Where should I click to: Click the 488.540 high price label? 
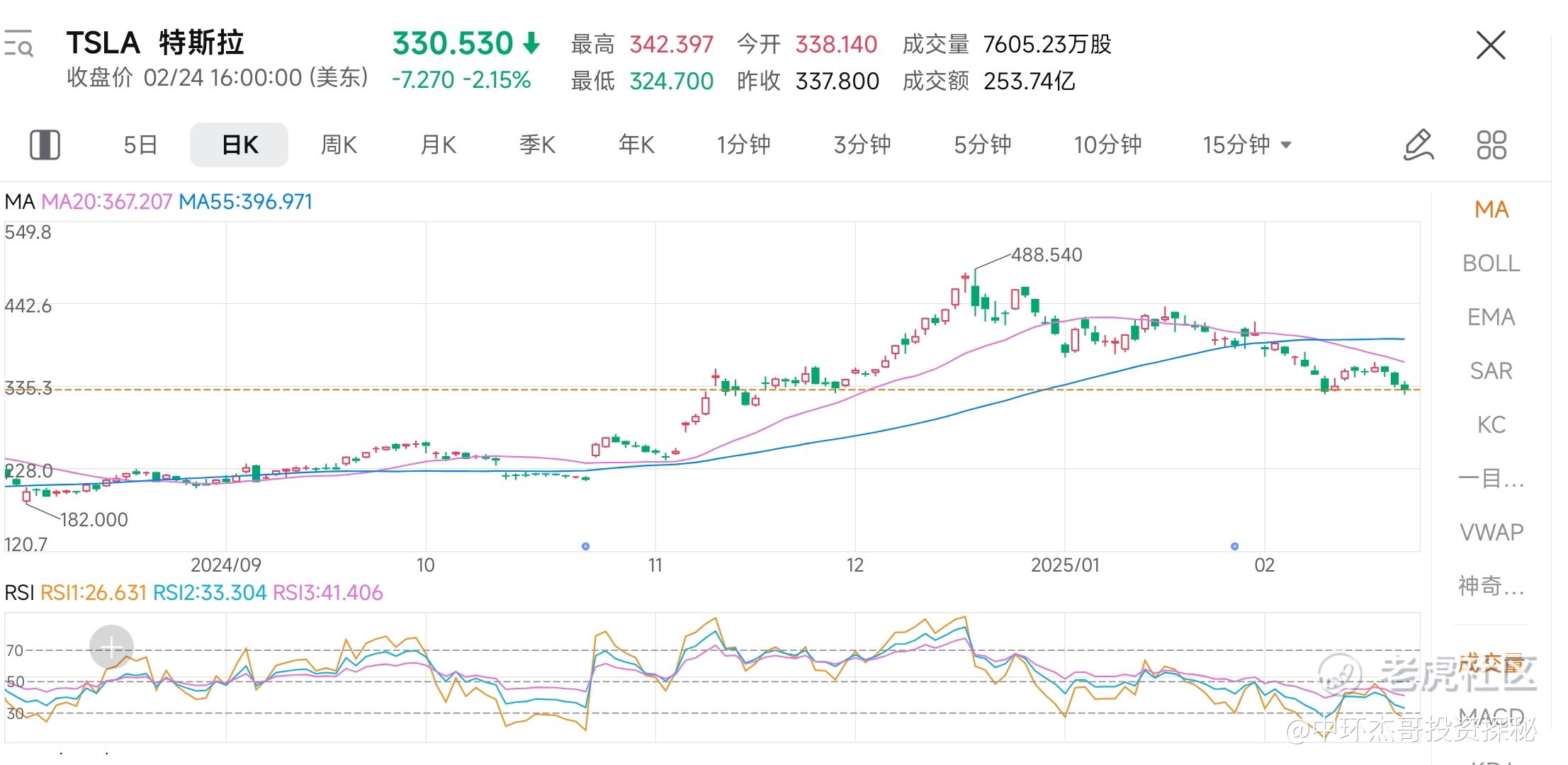point(1047,255)
